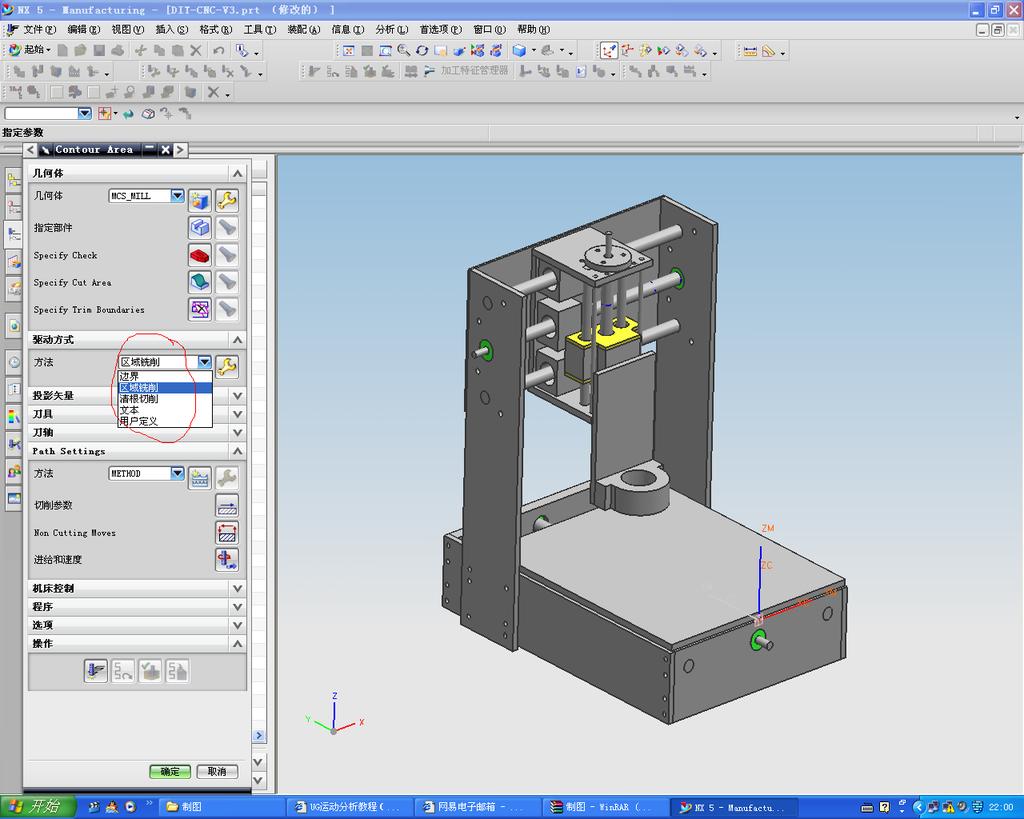The image size is (1024, 819).
Task: Click the Generate tool path icon under 操作
Action: 95,671
